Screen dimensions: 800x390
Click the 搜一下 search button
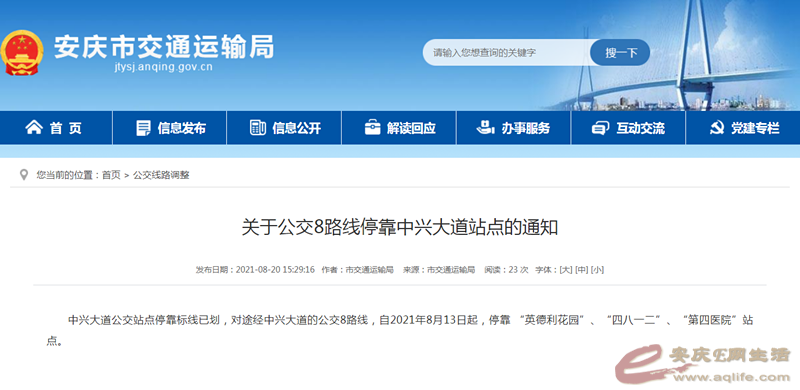click(620, 53)
